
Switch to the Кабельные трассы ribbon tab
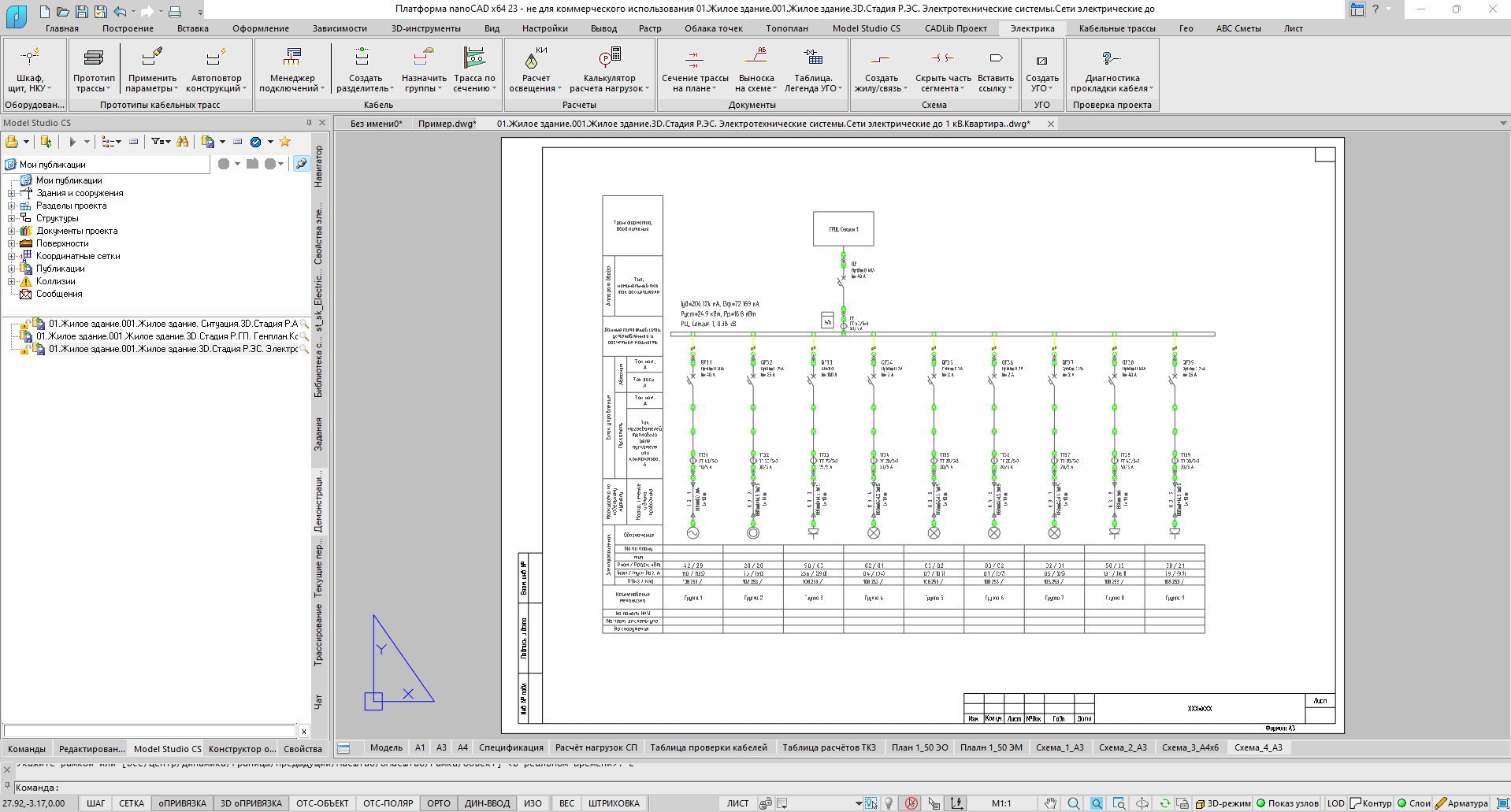tap(1116, 28)
